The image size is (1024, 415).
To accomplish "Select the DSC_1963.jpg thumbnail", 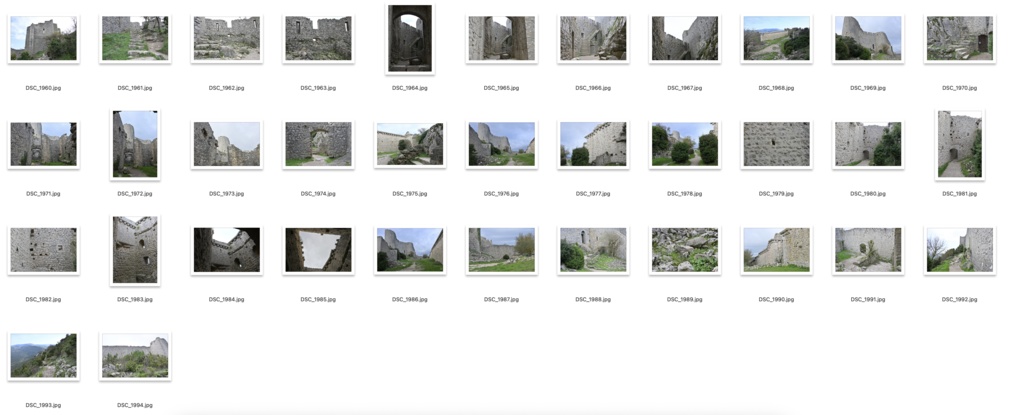I will click(318, 39).
